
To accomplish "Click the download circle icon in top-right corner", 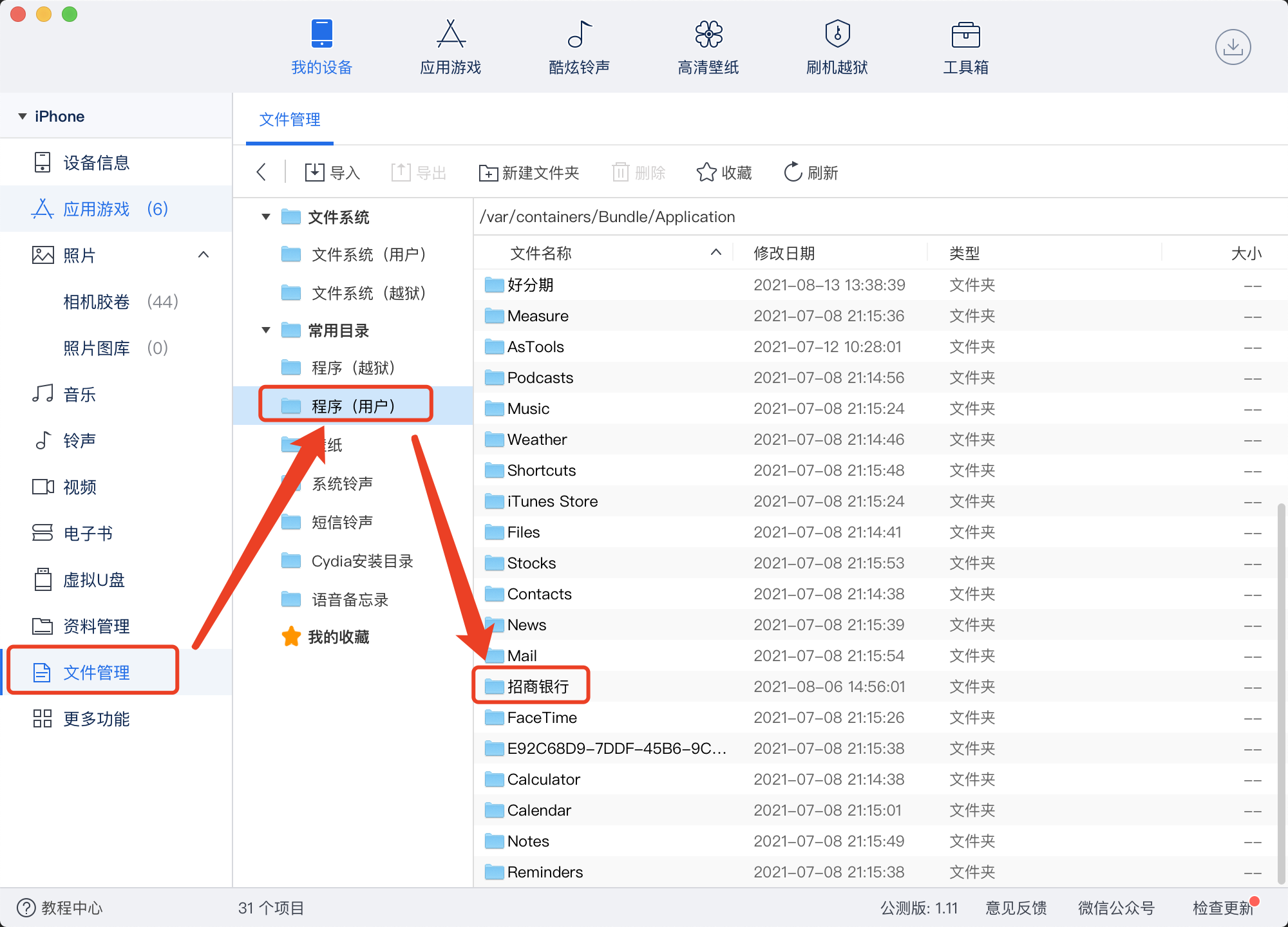I will click(x=1233, y=47).
